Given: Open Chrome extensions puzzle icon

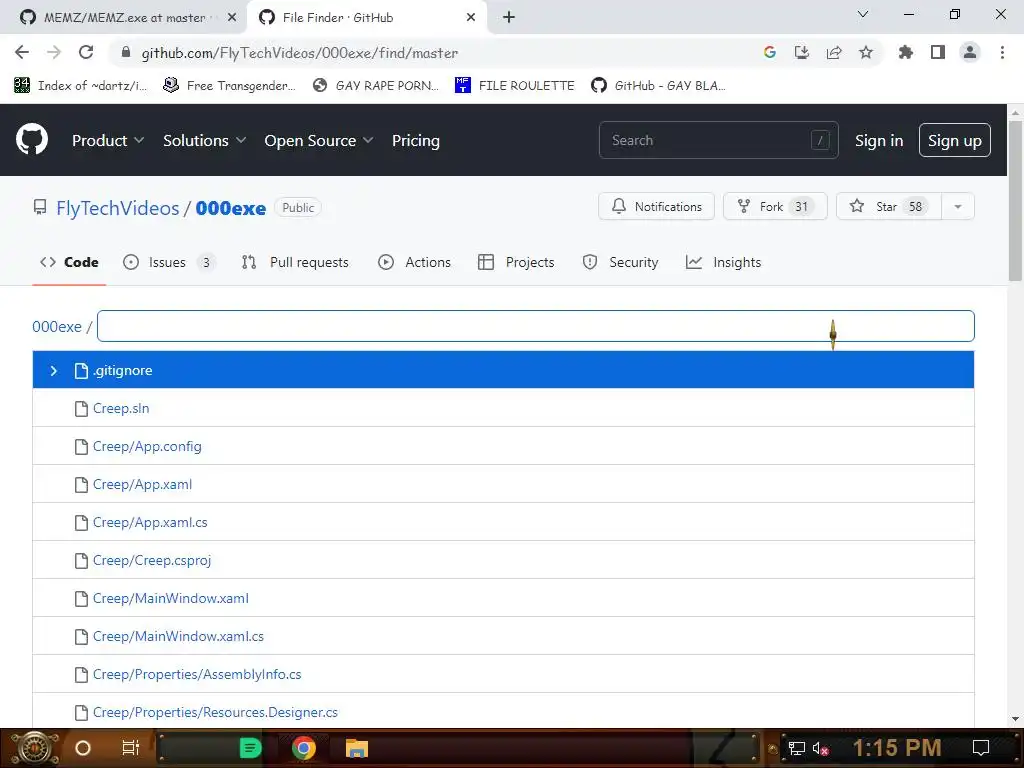Looking at the screenshot, I should click(905, 52).
